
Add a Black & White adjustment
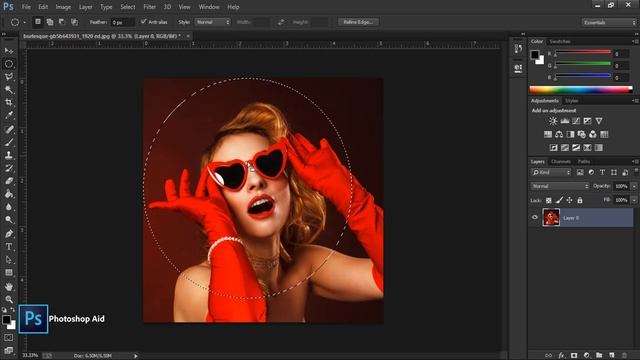click(570, 134)
